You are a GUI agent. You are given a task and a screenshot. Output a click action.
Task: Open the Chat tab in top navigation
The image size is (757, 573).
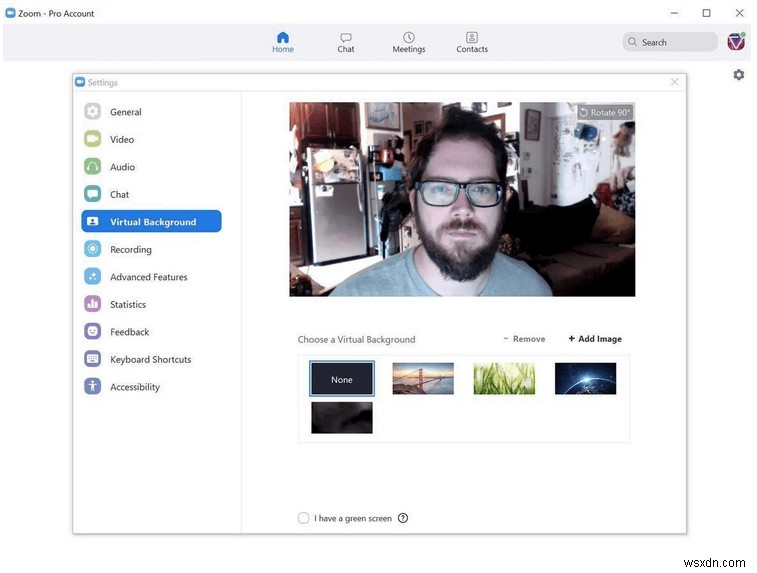[x=346, y=42]
